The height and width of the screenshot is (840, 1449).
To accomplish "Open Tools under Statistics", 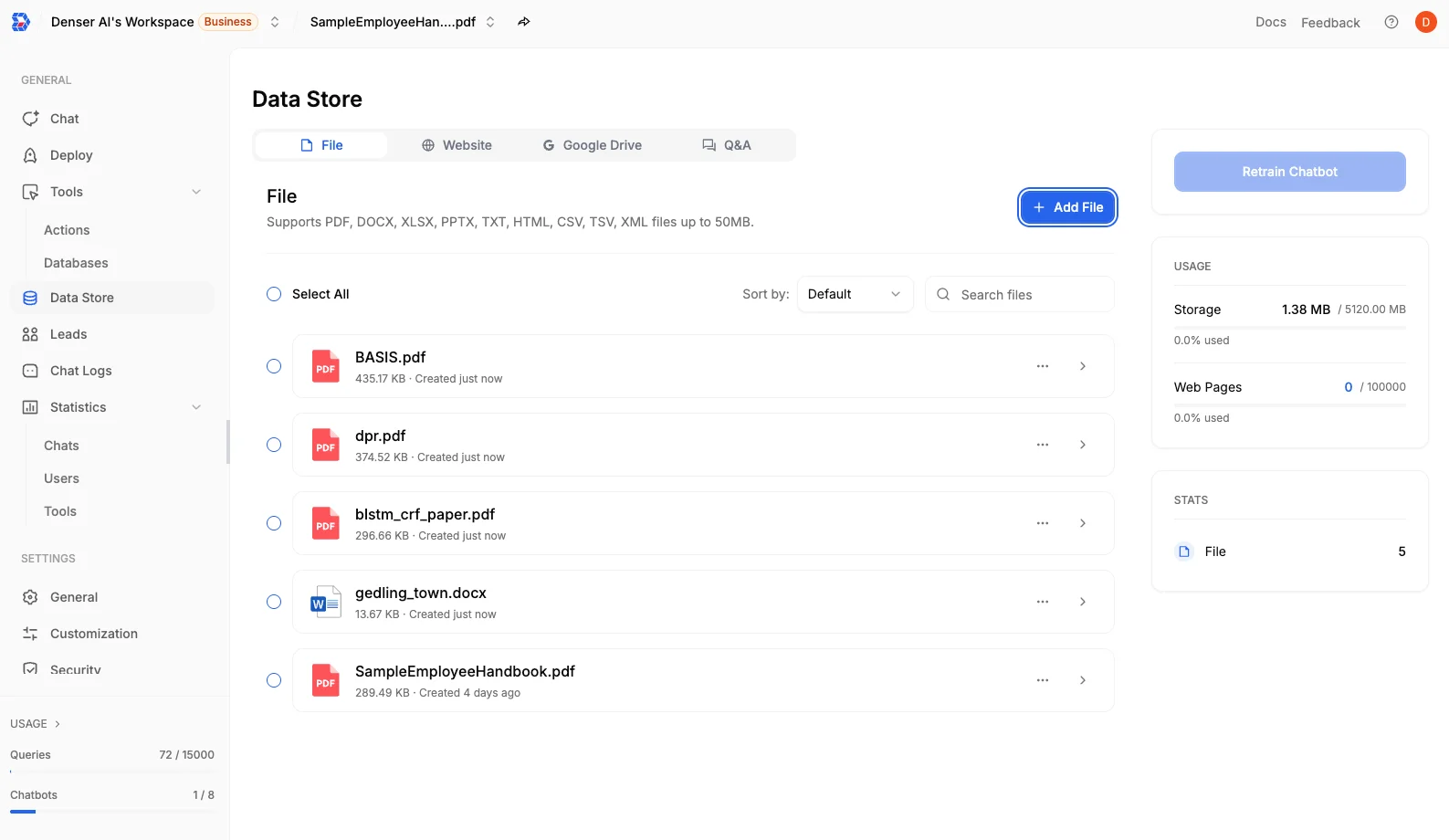I will tap(60, 511).
